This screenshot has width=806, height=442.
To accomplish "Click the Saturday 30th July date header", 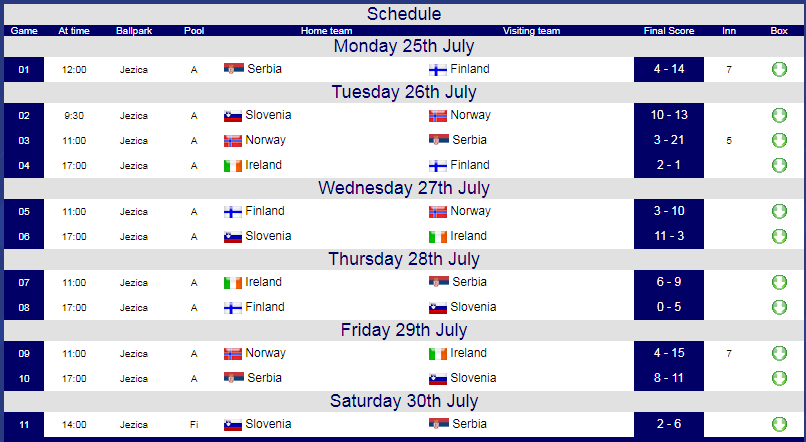I will 404,401.
